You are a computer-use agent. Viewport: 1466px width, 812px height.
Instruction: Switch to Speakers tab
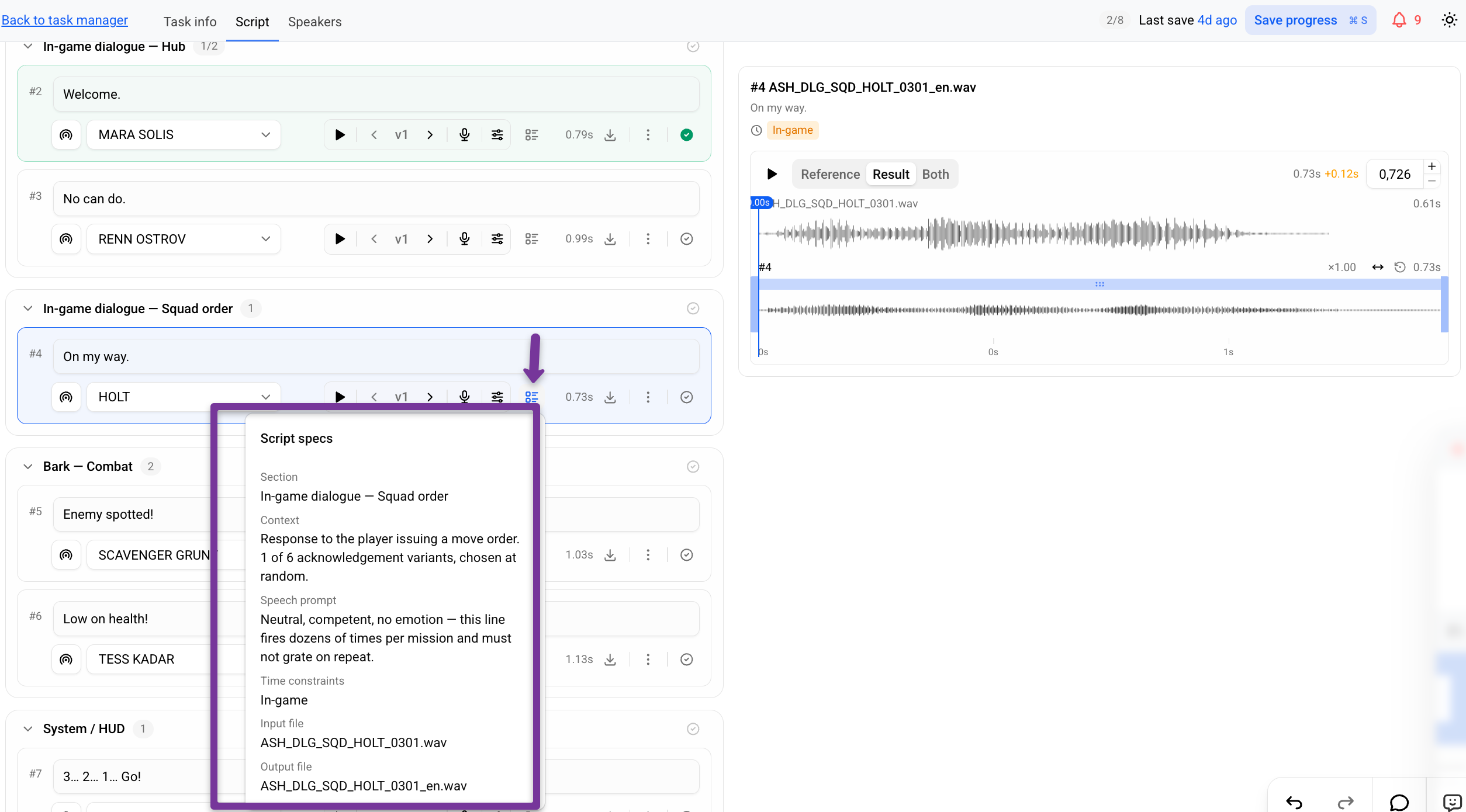[314, 22]
